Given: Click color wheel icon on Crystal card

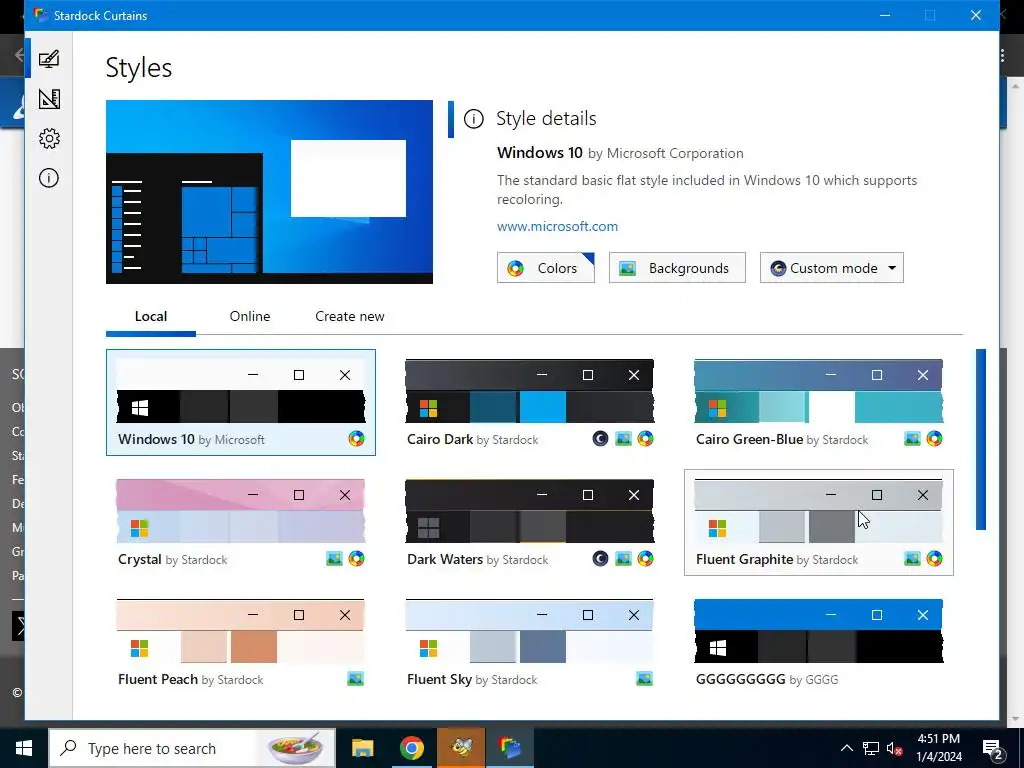Looking at the screenshot, I should (357, 559).
